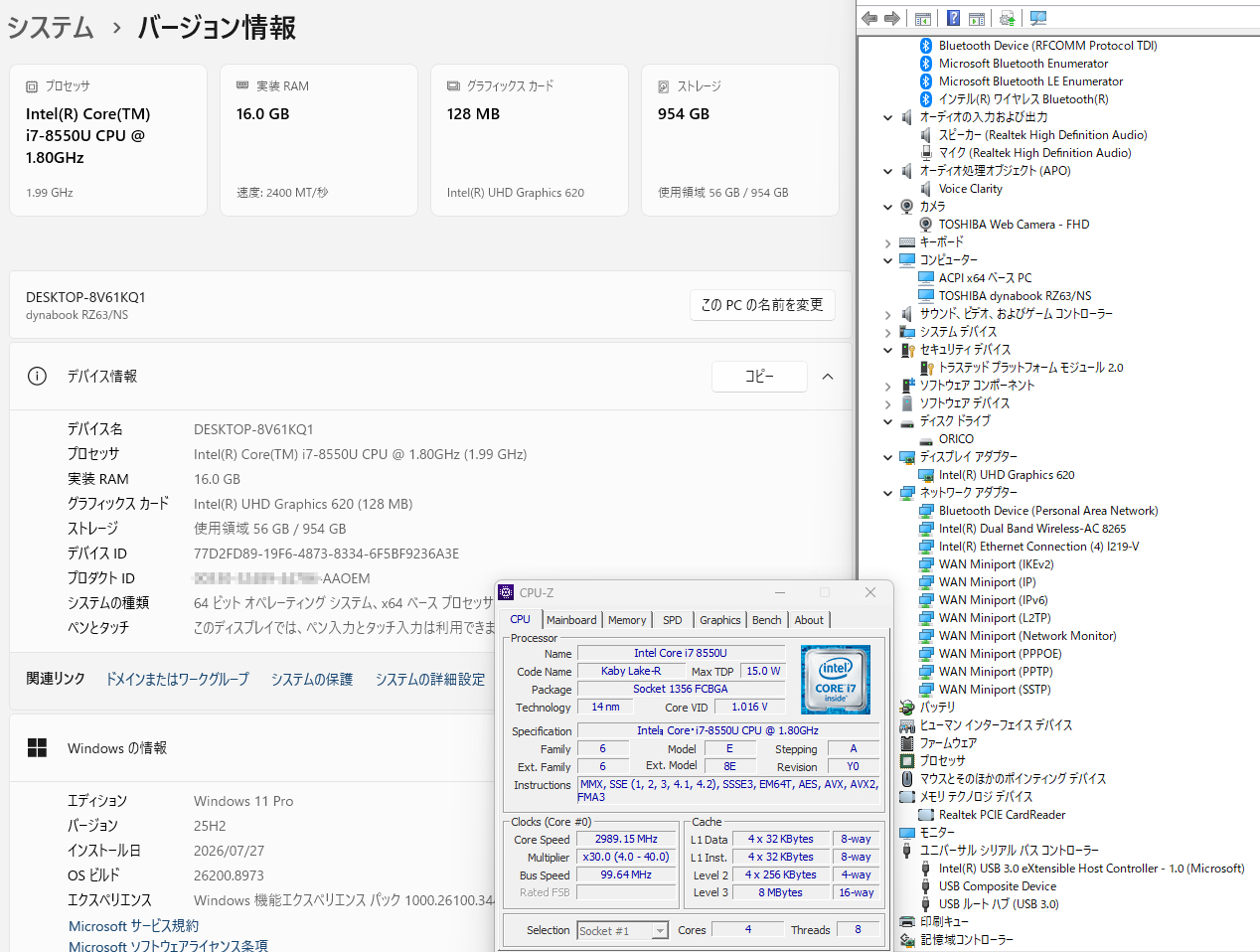Select the ヒューマン インターフェイス デバイス category
1260x952 pixels.
click(996, 725)
